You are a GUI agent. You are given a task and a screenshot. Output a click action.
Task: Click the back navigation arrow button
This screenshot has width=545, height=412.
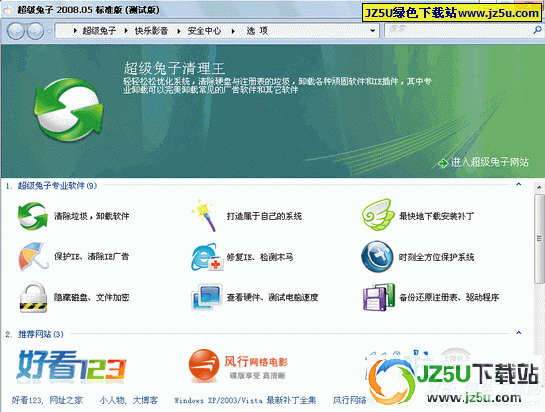coord(16,31)
